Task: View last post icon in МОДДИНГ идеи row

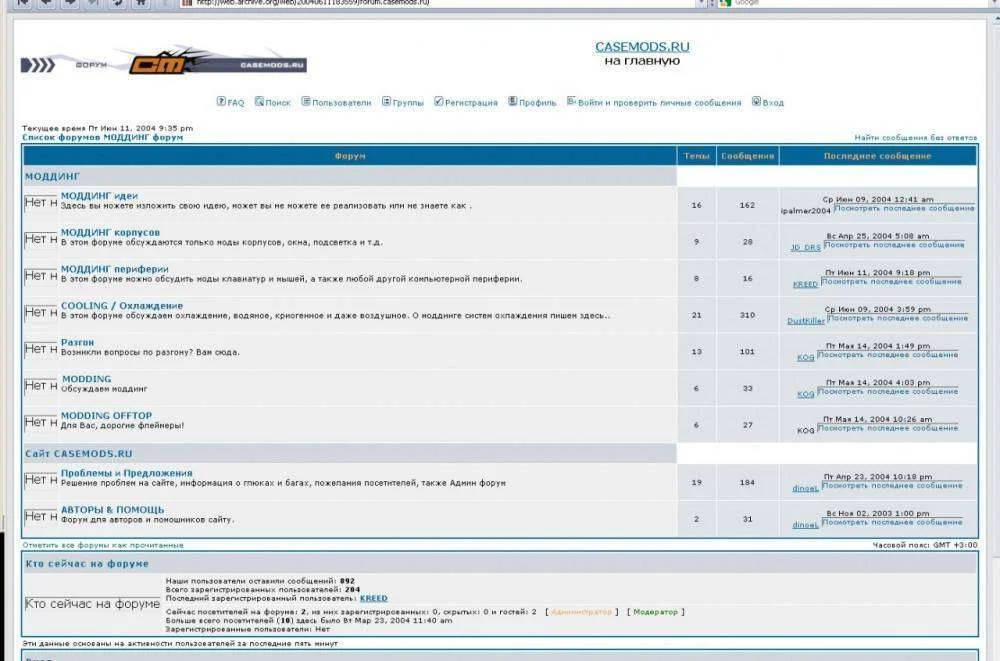Action: click(904, 208)
